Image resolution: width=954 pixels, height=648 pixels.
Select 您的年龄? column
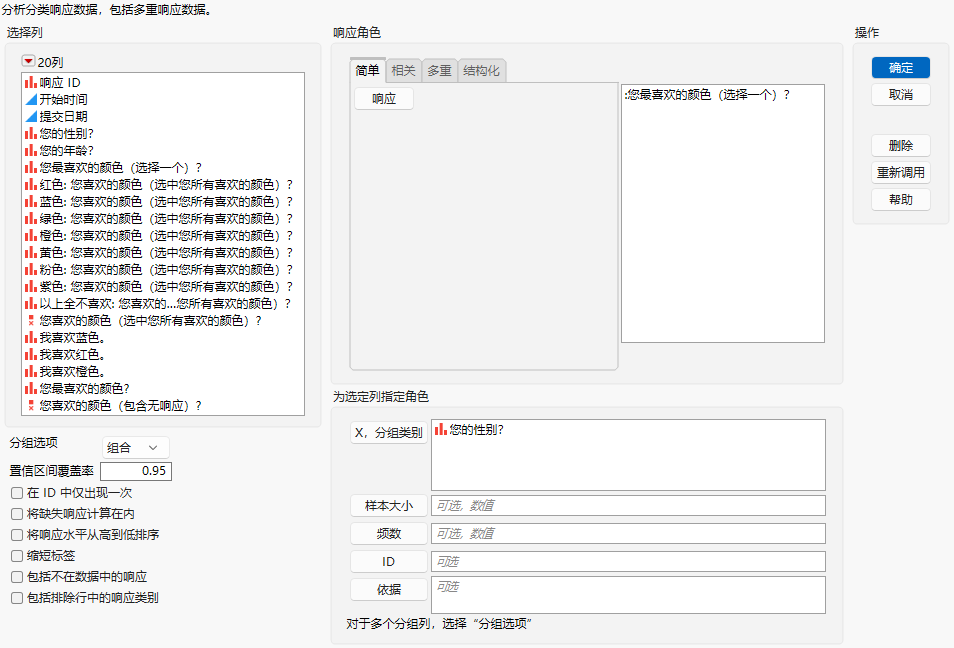tap(66, 150)
